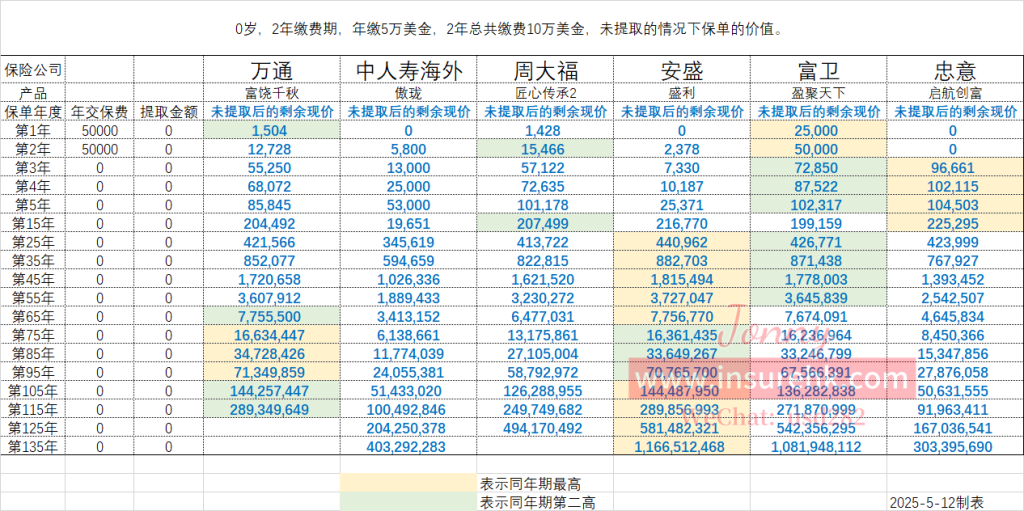The image size is (1024, 511).
Task: Click the value 3,727,047 under 安盛
Action: tap(682, 299)
